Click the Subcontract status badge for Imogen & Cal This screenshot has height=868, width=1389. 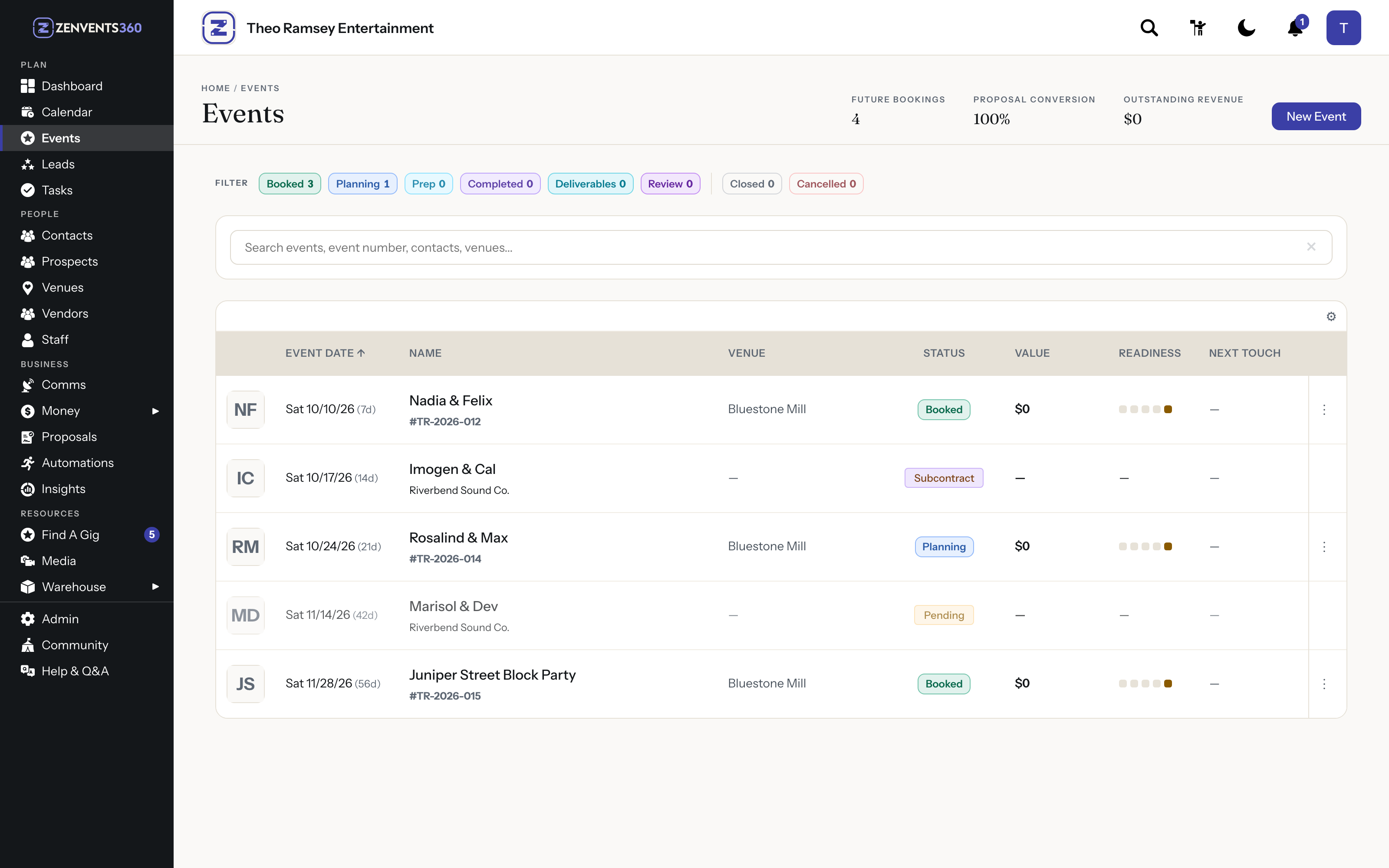pos(944,478)
